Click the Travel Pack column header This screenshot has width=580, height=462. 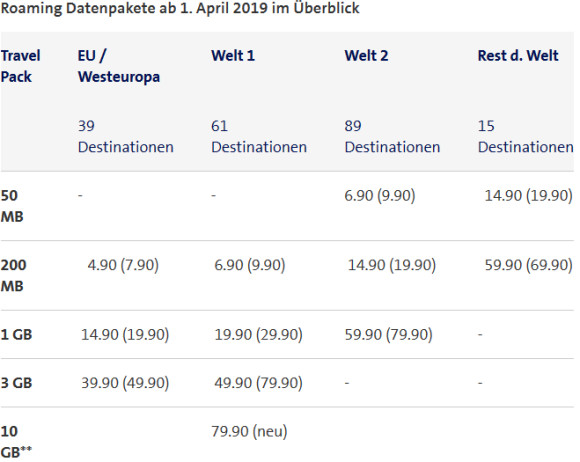click(x=20, y=66)
